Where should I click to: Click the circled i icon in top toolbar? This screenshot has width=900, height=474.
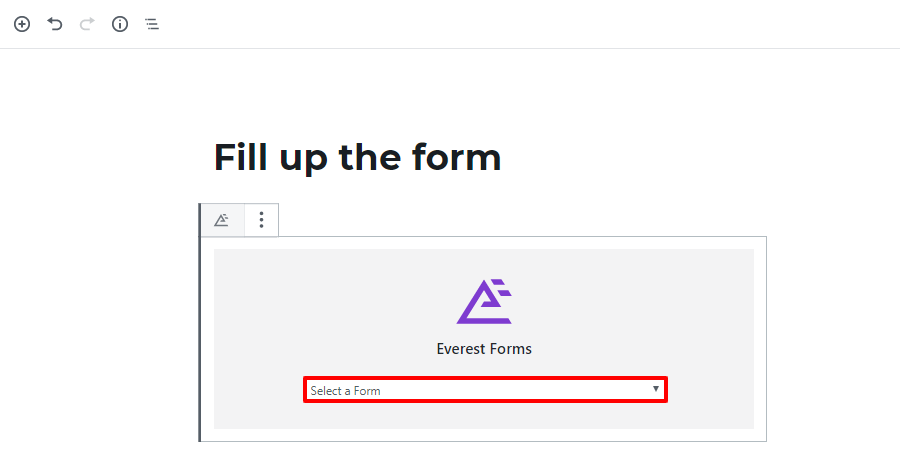pos(119,24)
